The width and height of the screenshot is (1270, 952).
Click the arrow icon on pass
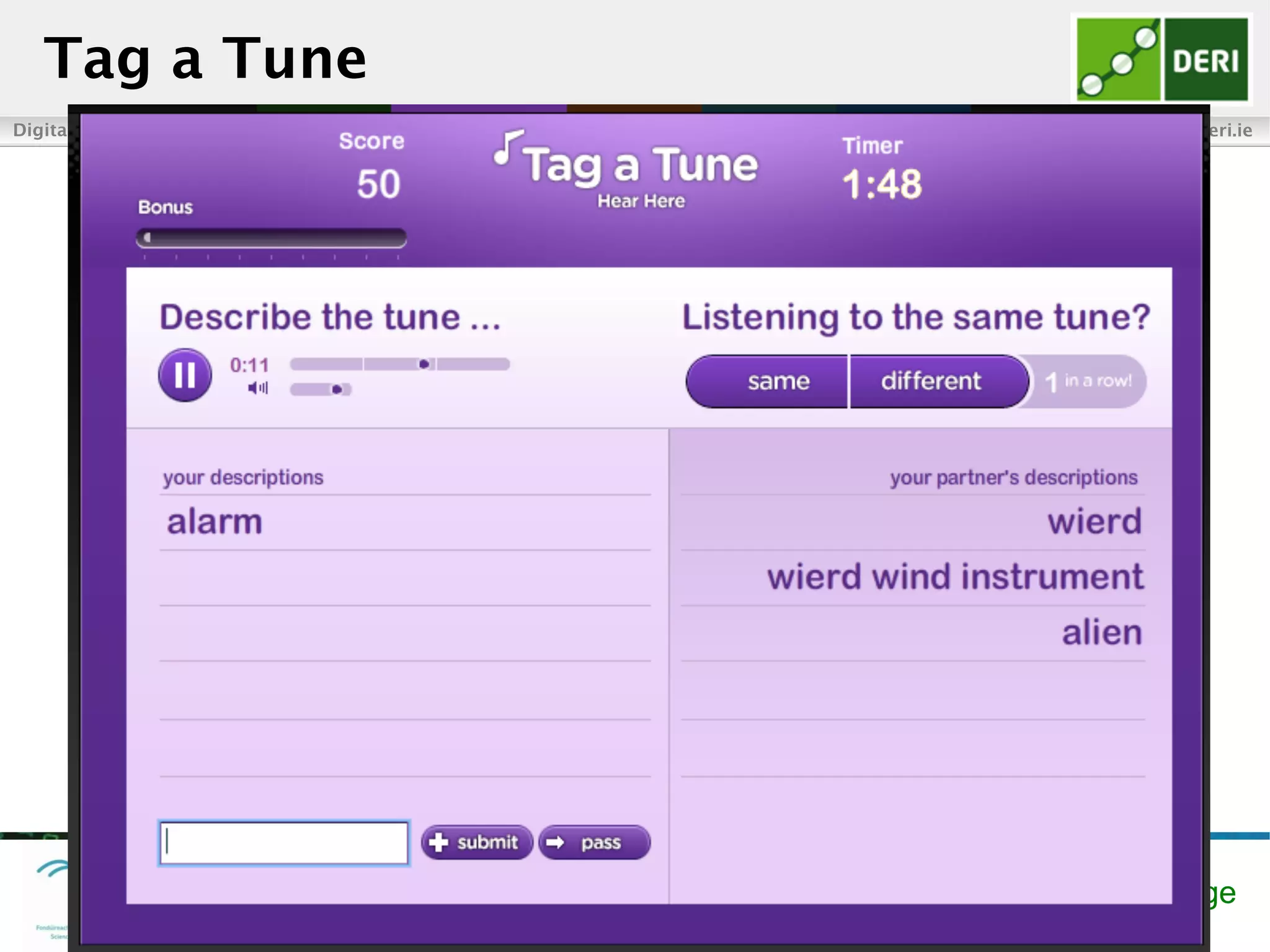(555, 842)
